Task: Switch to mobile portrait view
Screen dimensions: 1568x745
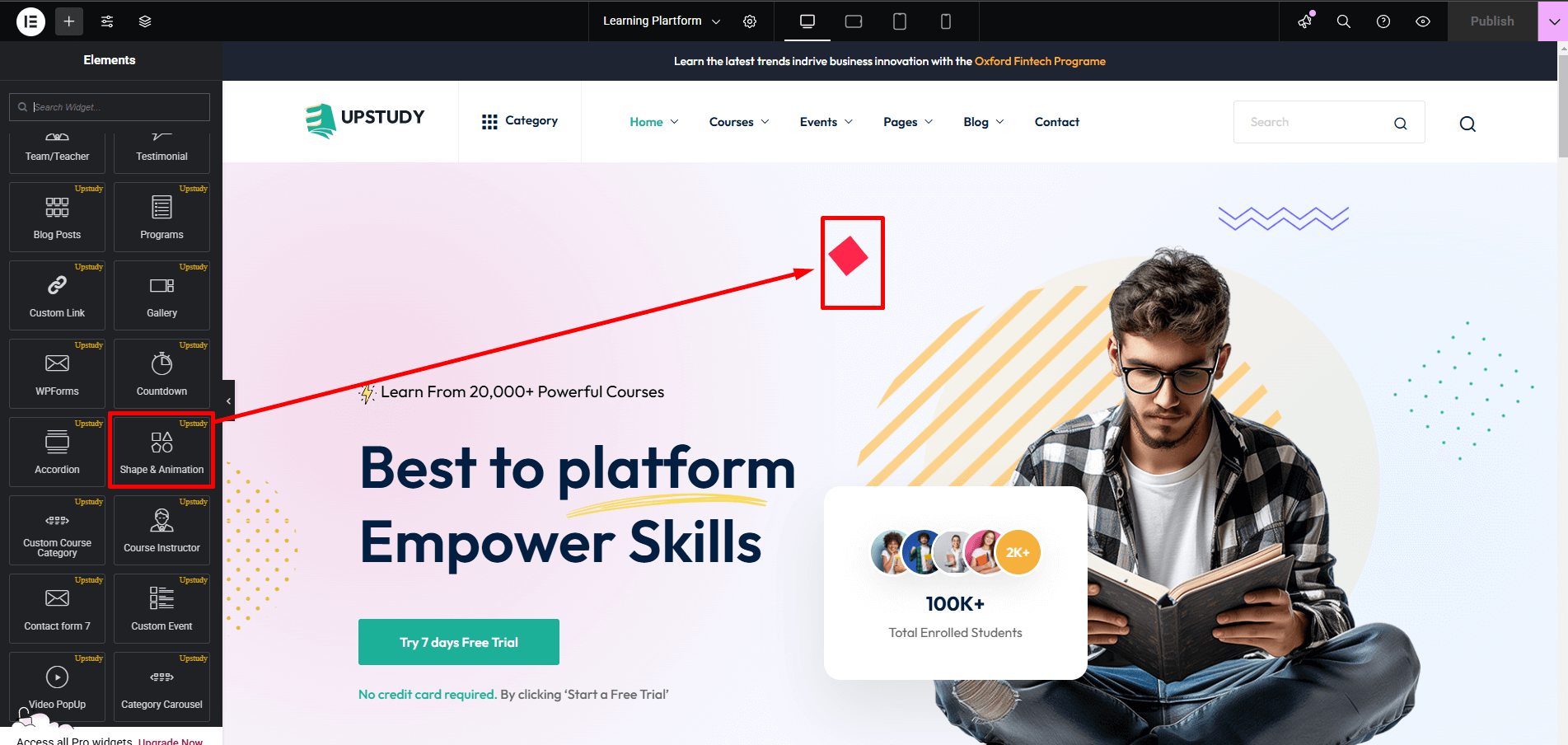Action: [x=946, y=21]
